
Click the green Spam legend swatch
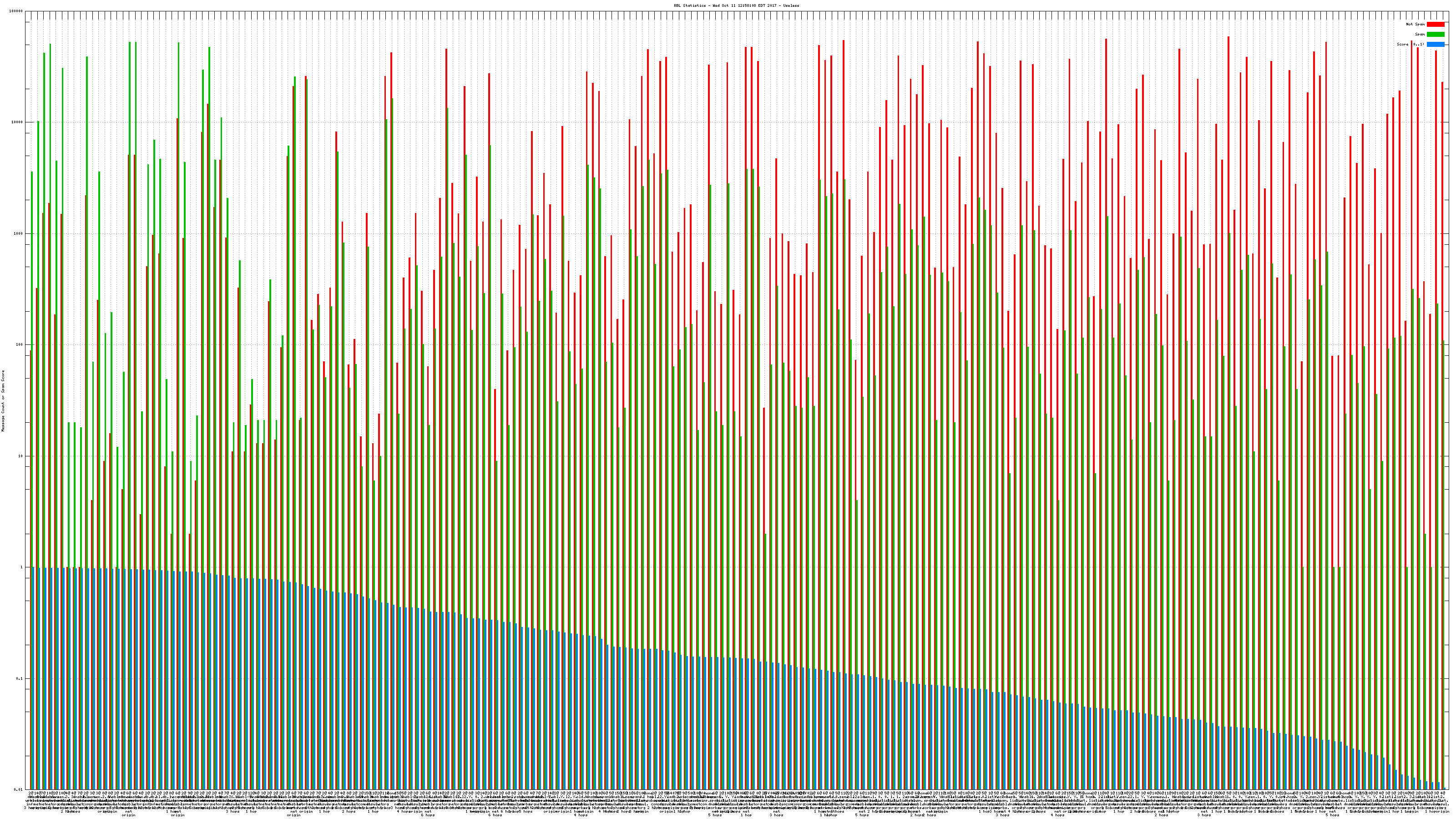point(1435,35)
